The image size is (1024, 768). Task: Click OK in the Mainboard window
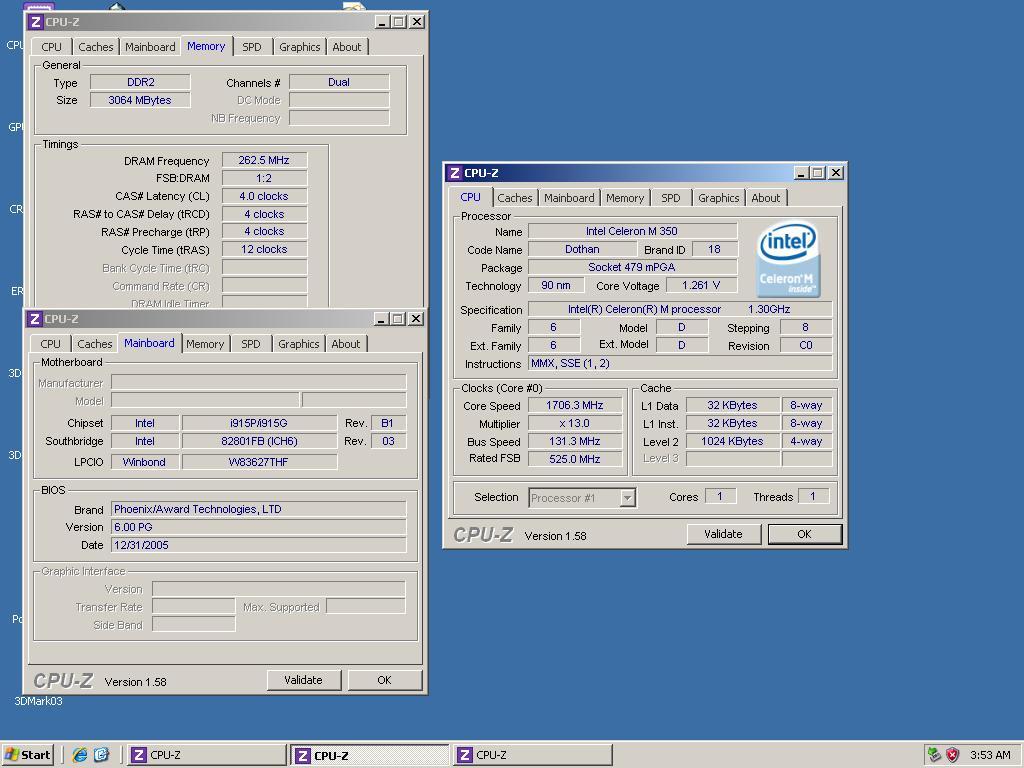point(384,680)
